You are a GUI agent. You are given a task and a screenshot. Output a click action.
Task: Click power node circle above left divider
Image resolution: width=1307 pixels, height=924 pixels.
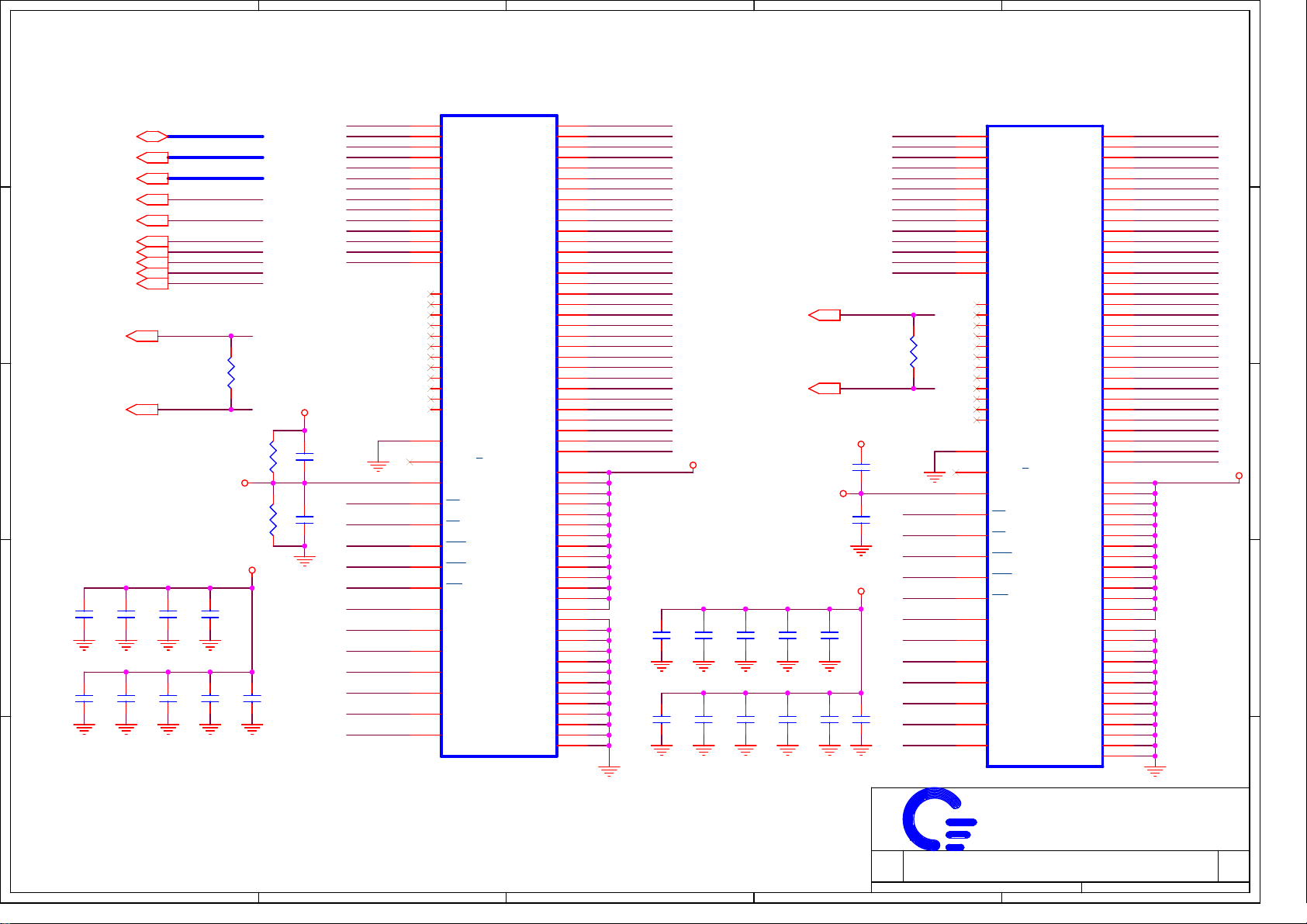tap(305, 413)
